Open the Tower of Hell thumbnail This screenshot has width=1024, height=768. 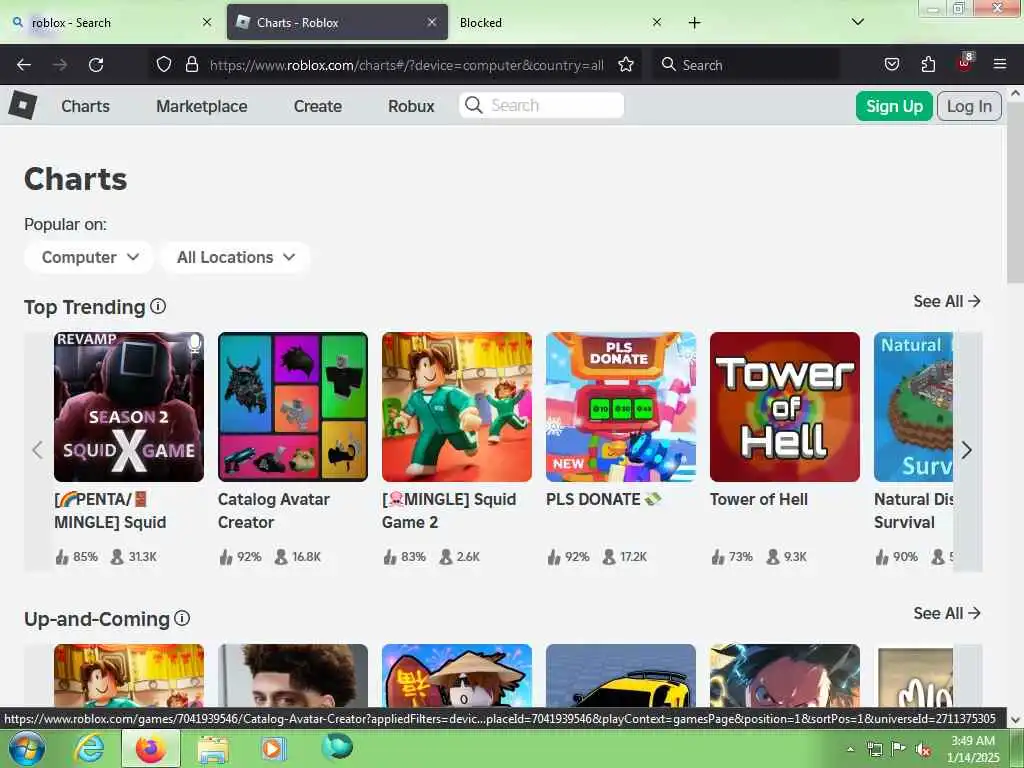click(x=785, y=407)
